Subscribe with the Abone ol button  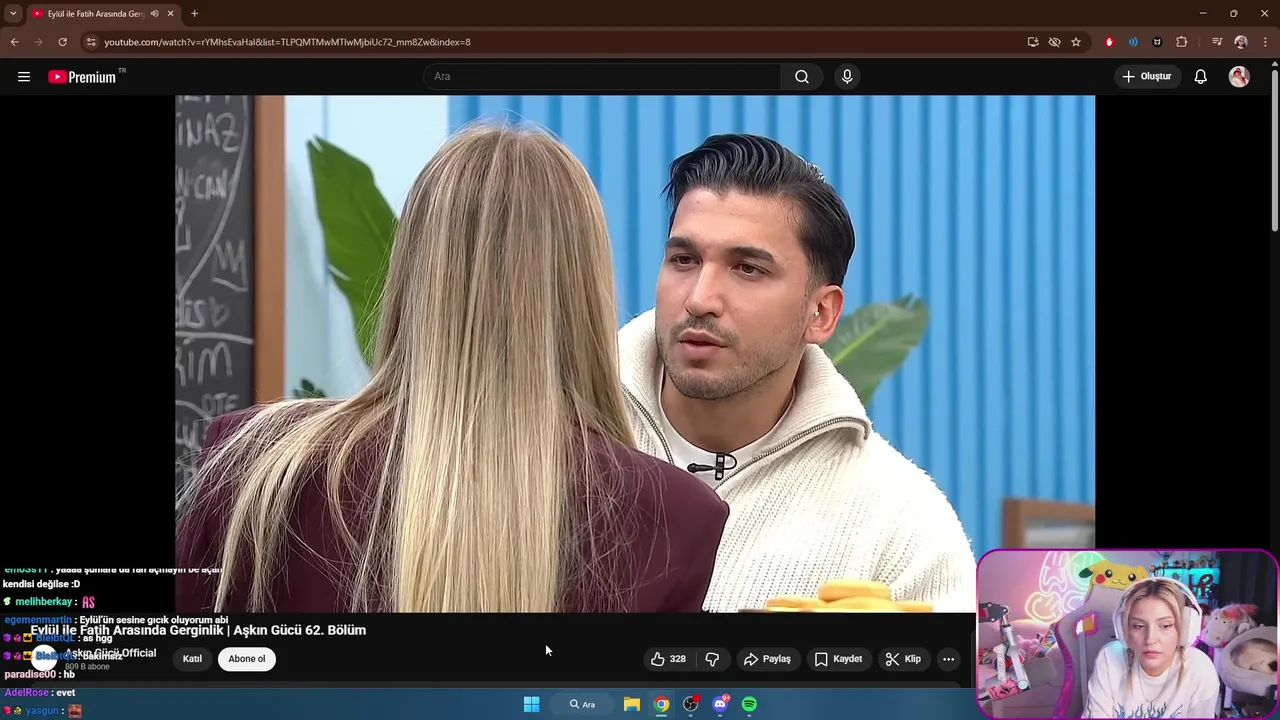click(x=247, y=659)
